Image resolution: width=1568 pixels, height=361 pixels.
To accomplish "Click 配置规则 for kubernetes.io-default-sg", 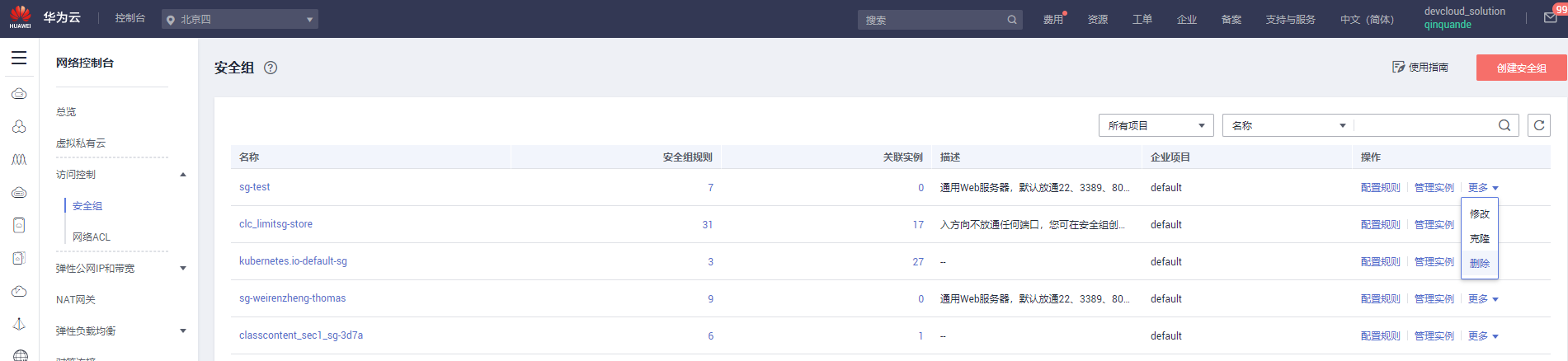I will (x=1380, y=262).
